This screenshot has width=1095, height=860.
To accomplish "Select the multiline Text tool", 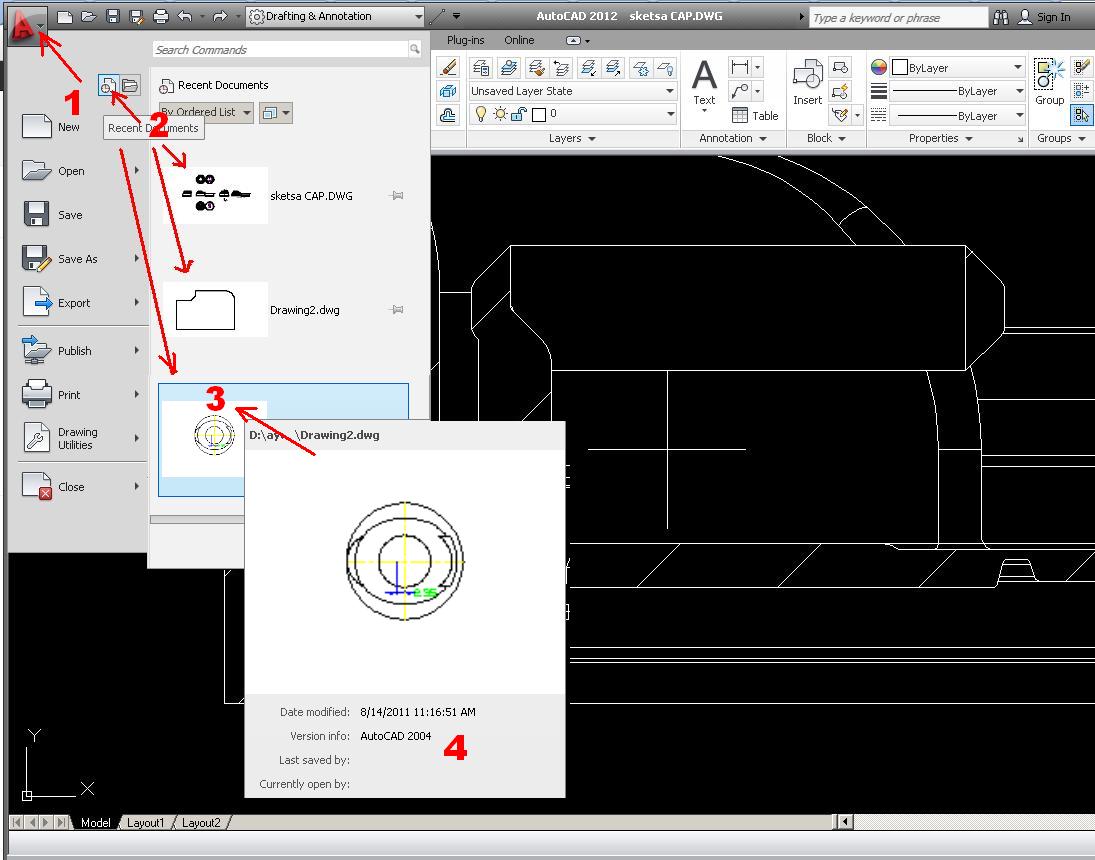I will pos(704,82).
